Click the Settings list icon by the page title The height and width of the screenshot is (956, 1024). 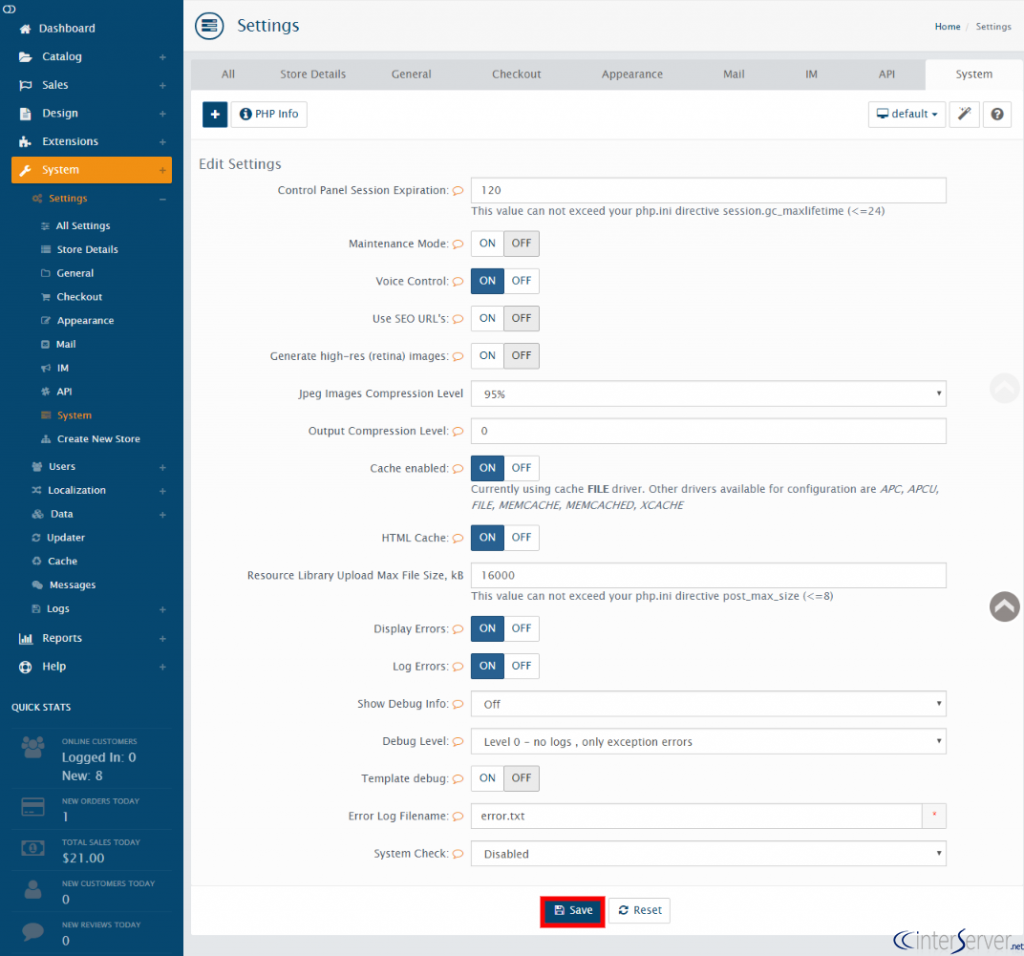click(210, 26)
